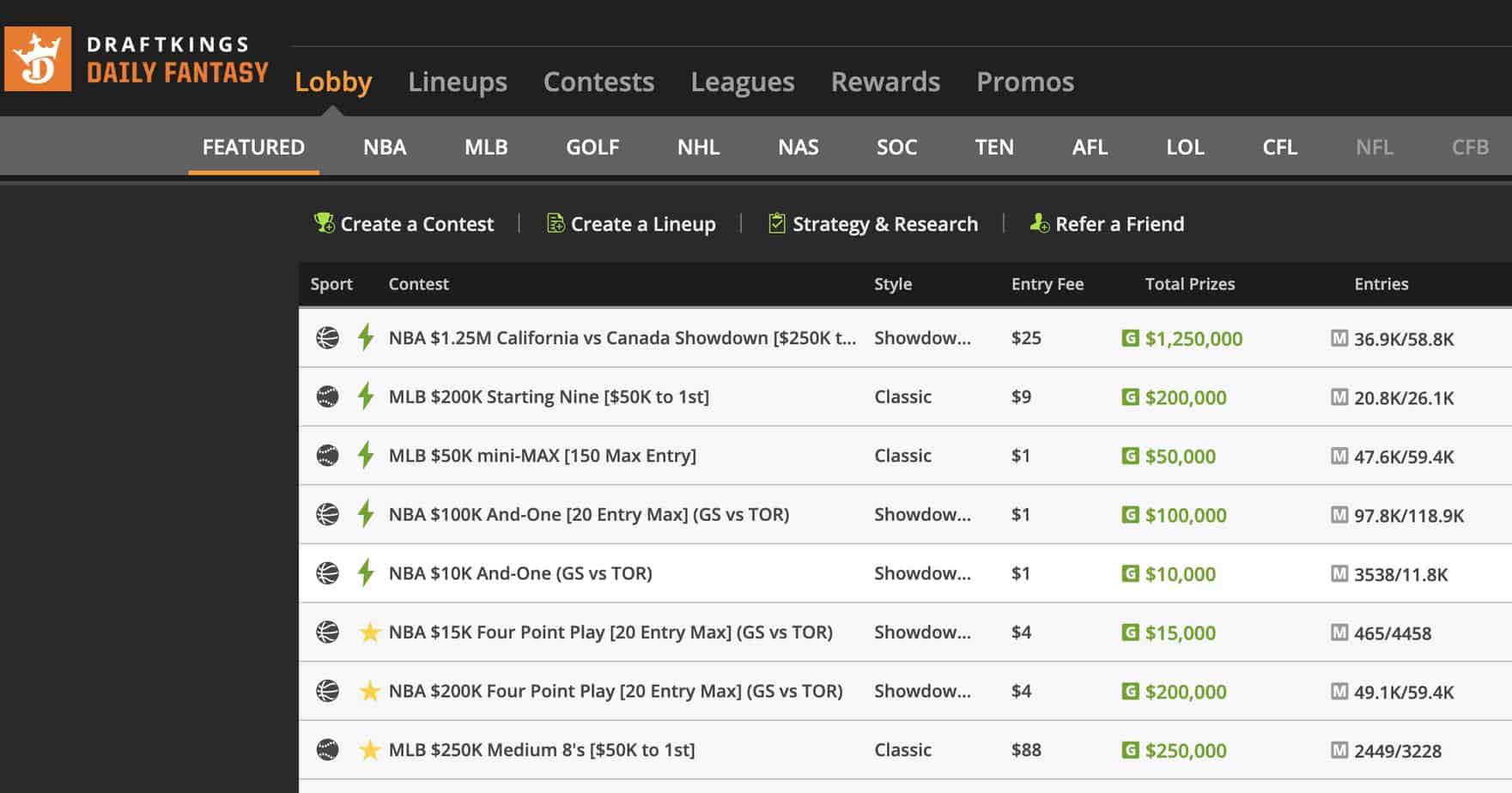Select the CFL sport filter
Viewport: 1512px width, 793px height.
click(1279, 147)
